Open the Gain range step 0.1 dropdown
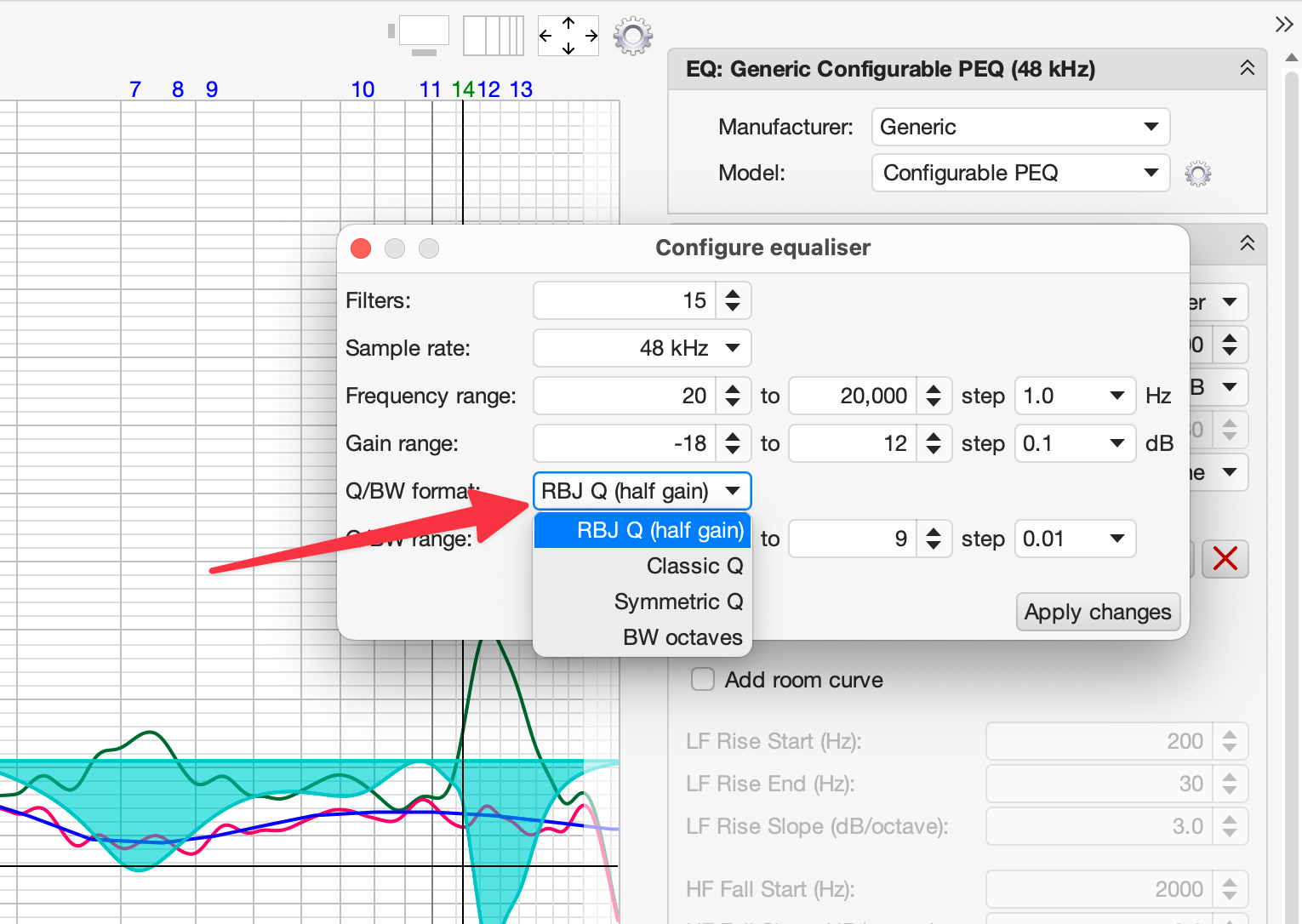This screenshot has height=924, width=1302. point(1074,443)
